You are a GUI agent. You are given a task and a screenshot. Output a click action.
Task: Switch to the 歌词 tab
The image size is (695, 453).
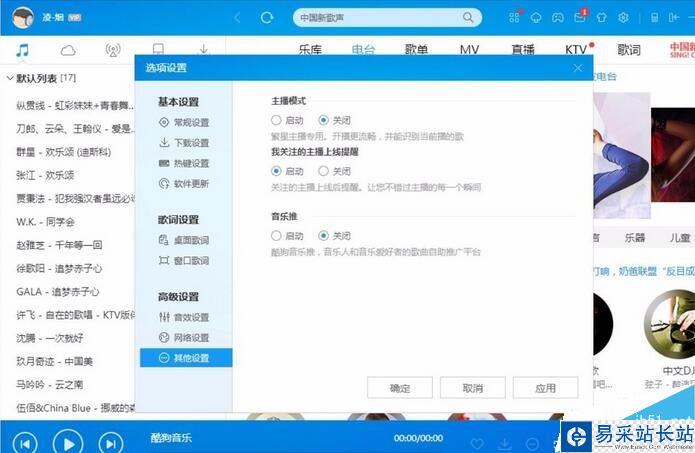click(x=629, y=50)
